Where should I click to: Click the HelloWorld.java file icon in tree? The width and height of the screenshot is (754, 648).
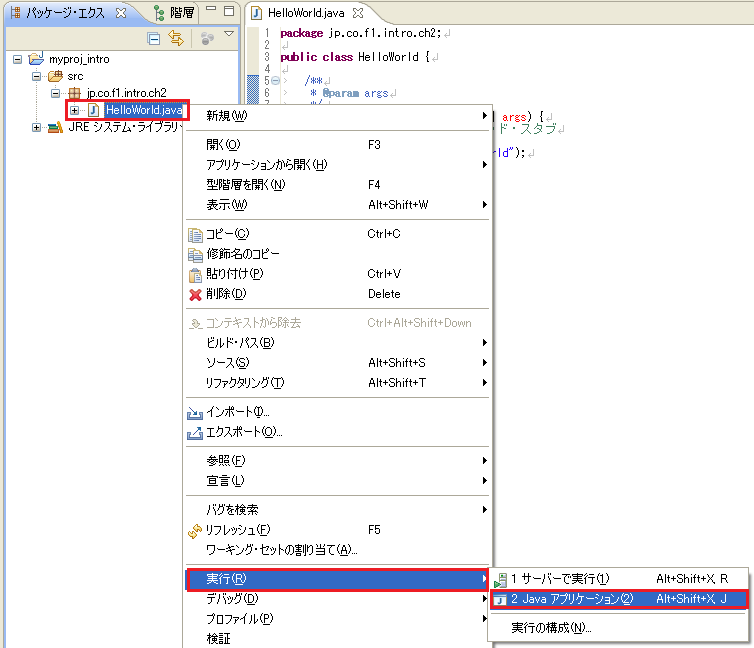(x=94, y=109)
